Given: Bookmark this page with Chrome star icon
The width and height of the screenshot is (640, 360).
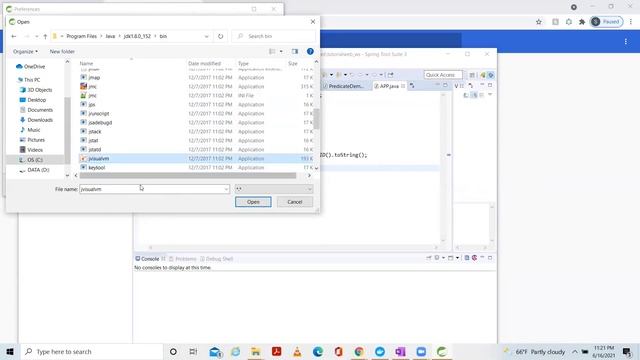Looking at the screenshot, I should click(539, 22).
